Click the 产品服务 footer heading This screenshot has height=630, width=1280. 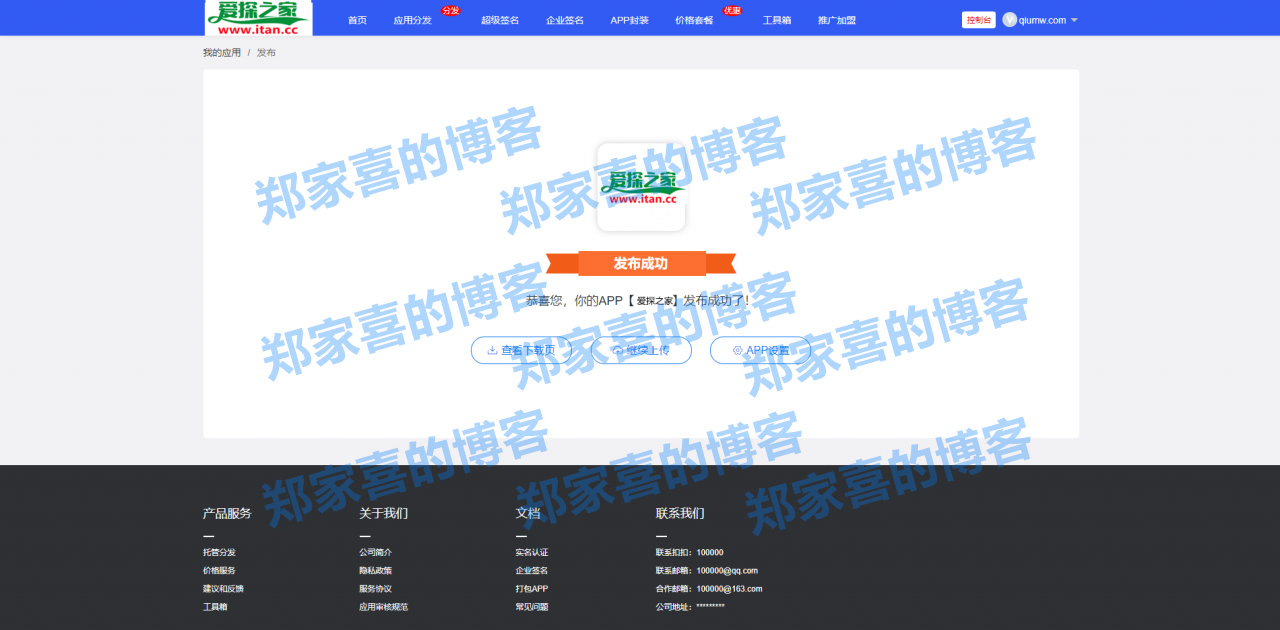(x=227, y=513)
